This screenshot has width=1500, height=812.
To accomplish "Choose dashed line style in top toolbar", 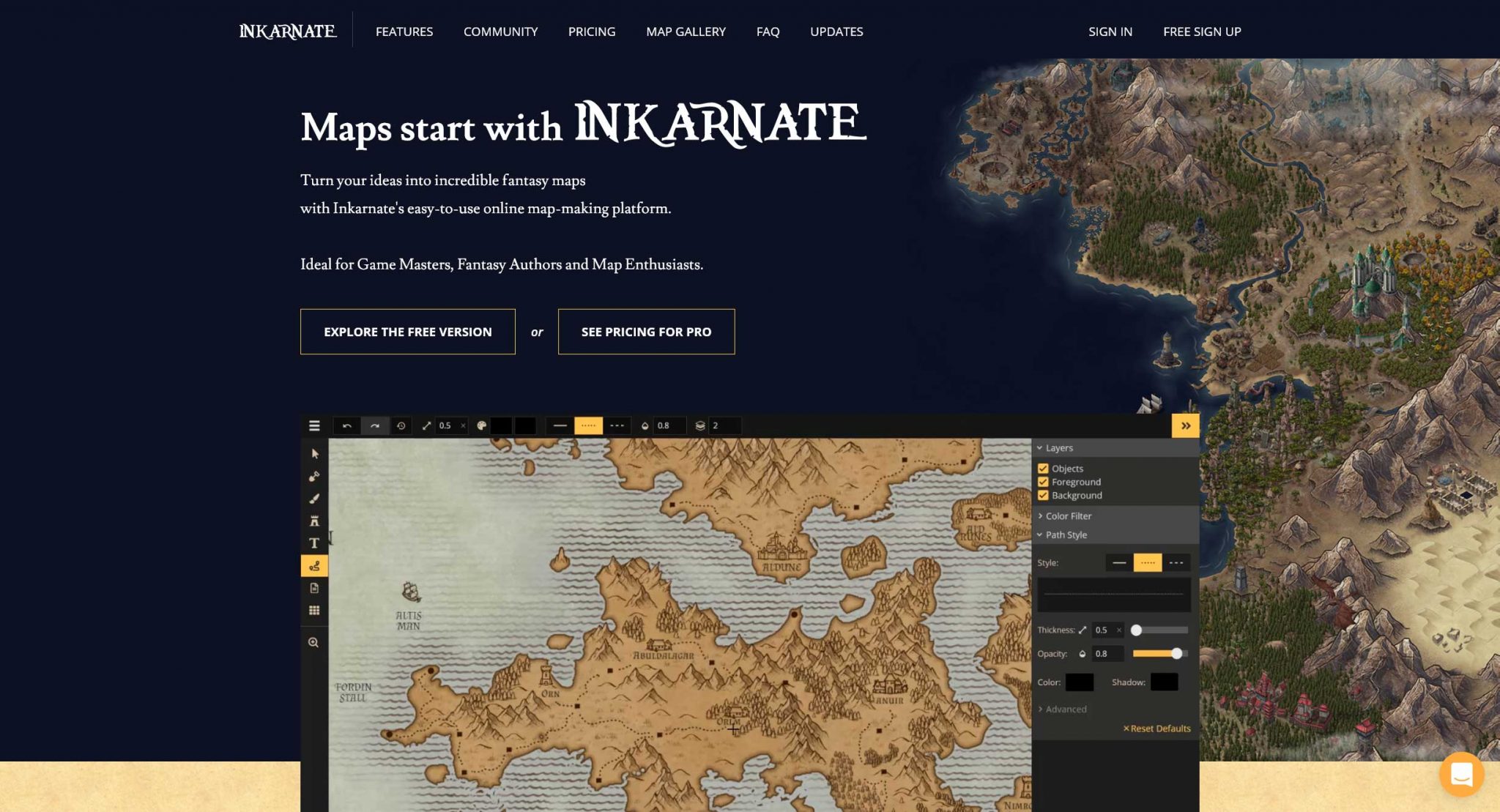I will point(617,425).
